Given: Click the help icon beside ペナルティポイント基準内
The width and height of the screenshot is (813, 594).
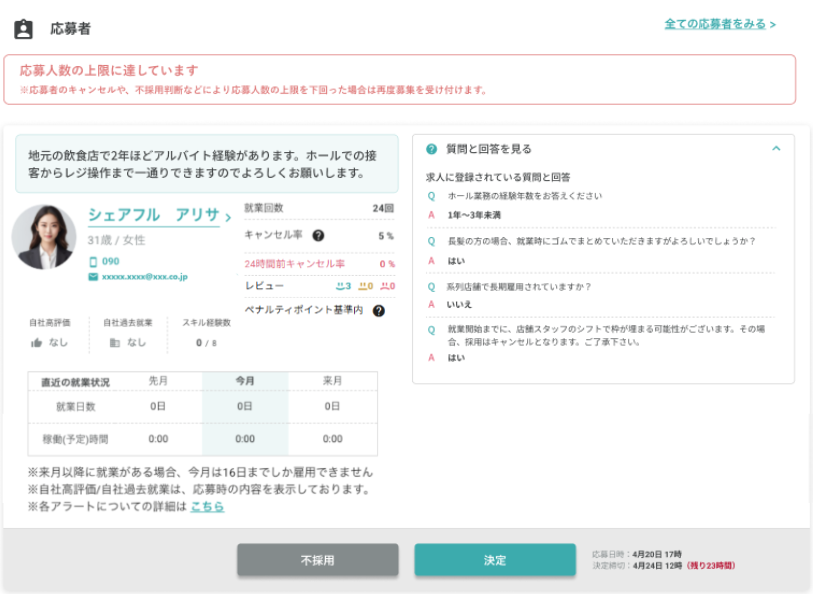Looking at the screenshot, I should tap(379, 311).
